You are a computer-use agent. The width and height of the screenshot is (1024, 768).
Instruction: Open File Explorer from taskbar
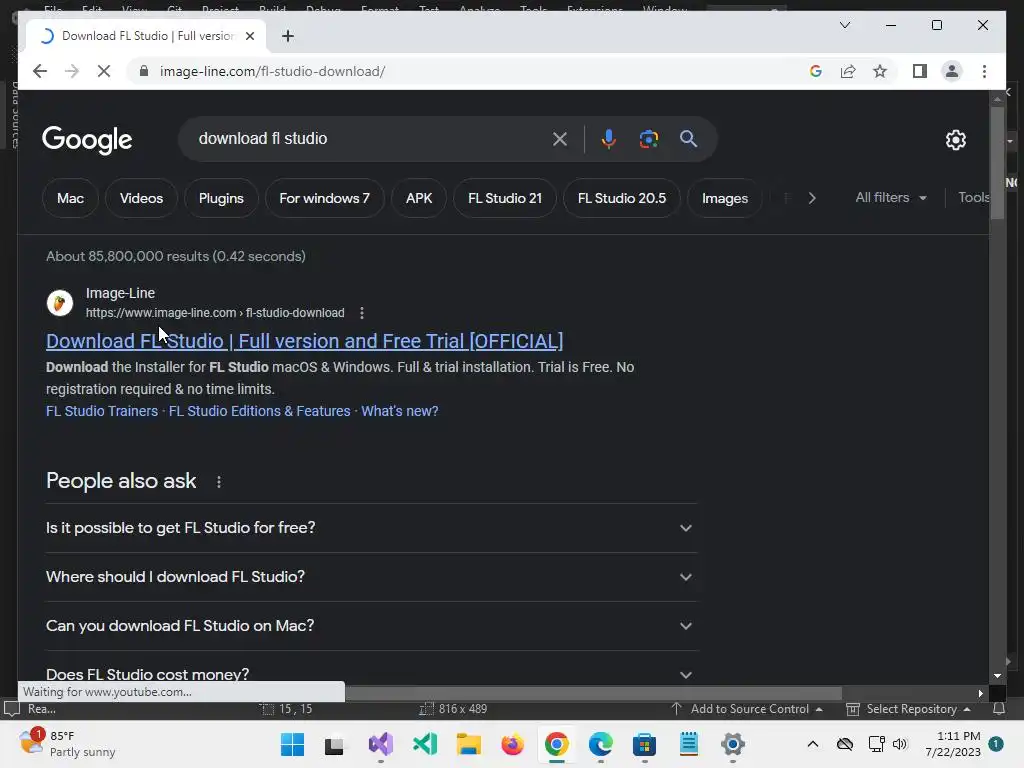pos(469,744)
